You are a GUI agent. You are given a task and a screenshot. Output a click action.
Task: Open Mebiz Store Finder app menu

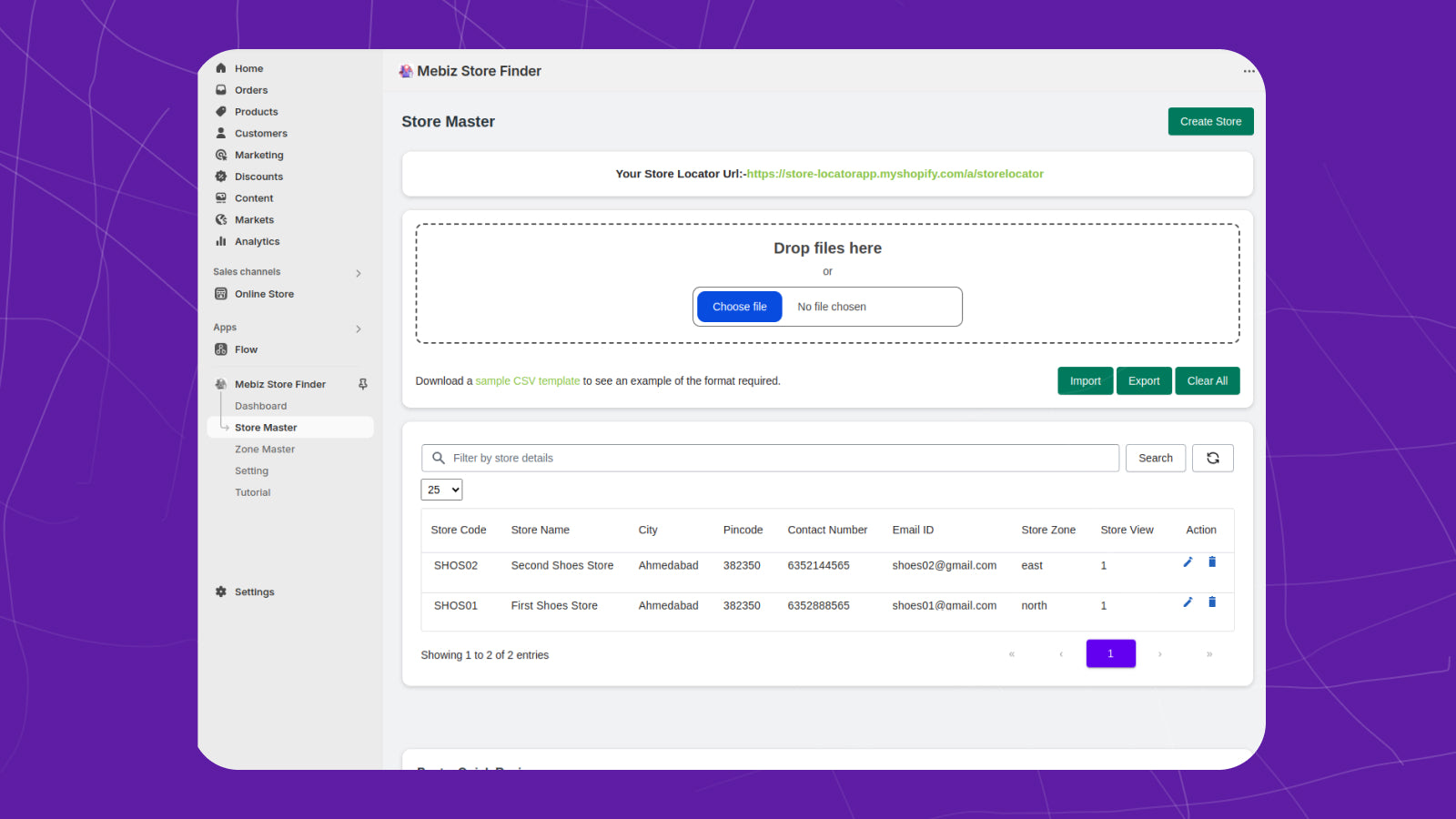point(280,384)
